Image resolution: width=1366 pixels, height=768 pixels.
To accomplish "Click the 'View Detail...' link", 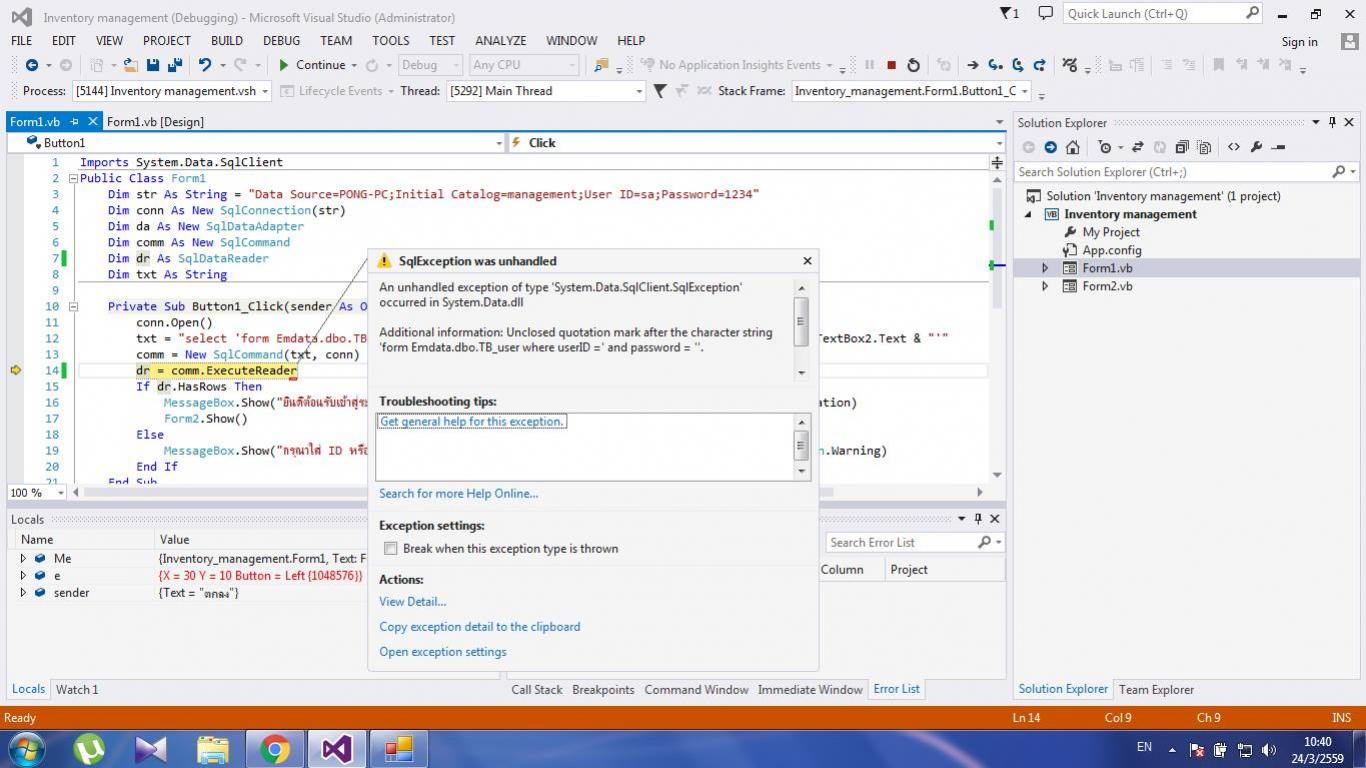I will click(x=412, y=601).
